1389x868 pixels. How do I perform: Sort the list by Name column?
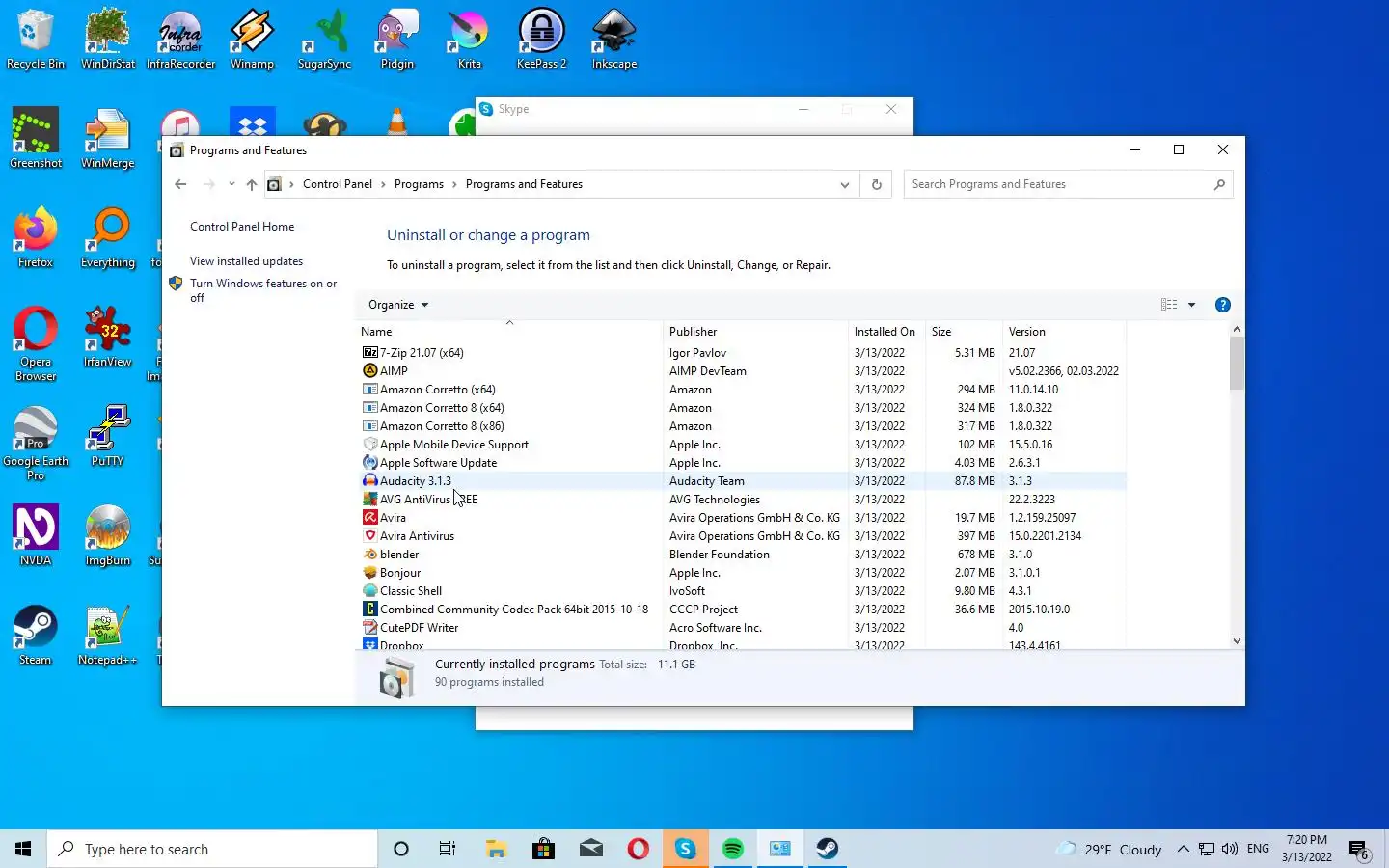pos(509,331)
